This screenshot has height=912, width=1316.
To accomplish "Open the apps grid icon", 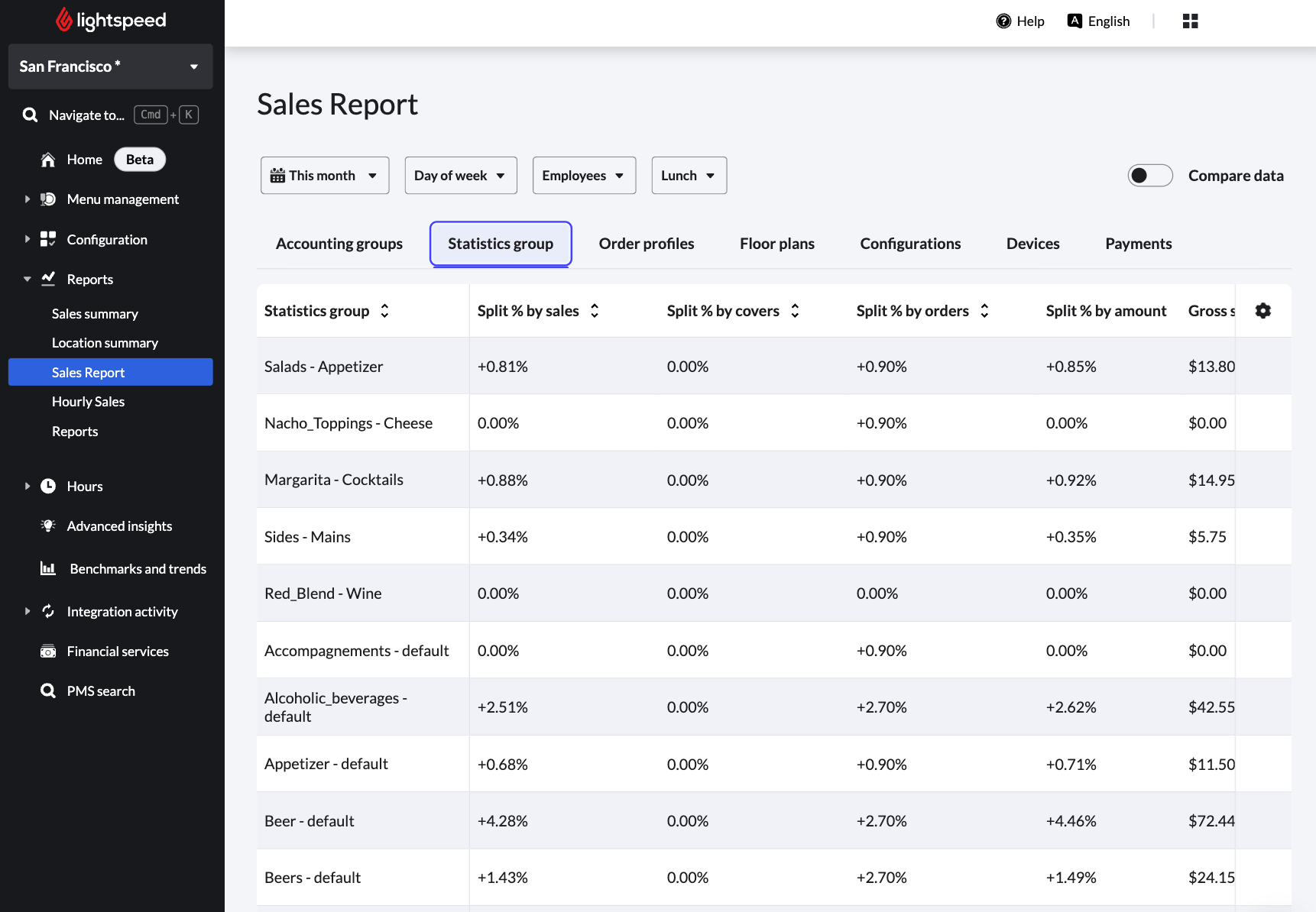I will coord(1190,21).
